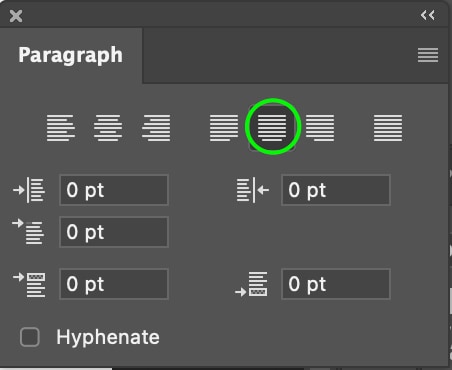Click the Right indent icon

(253, 190)
